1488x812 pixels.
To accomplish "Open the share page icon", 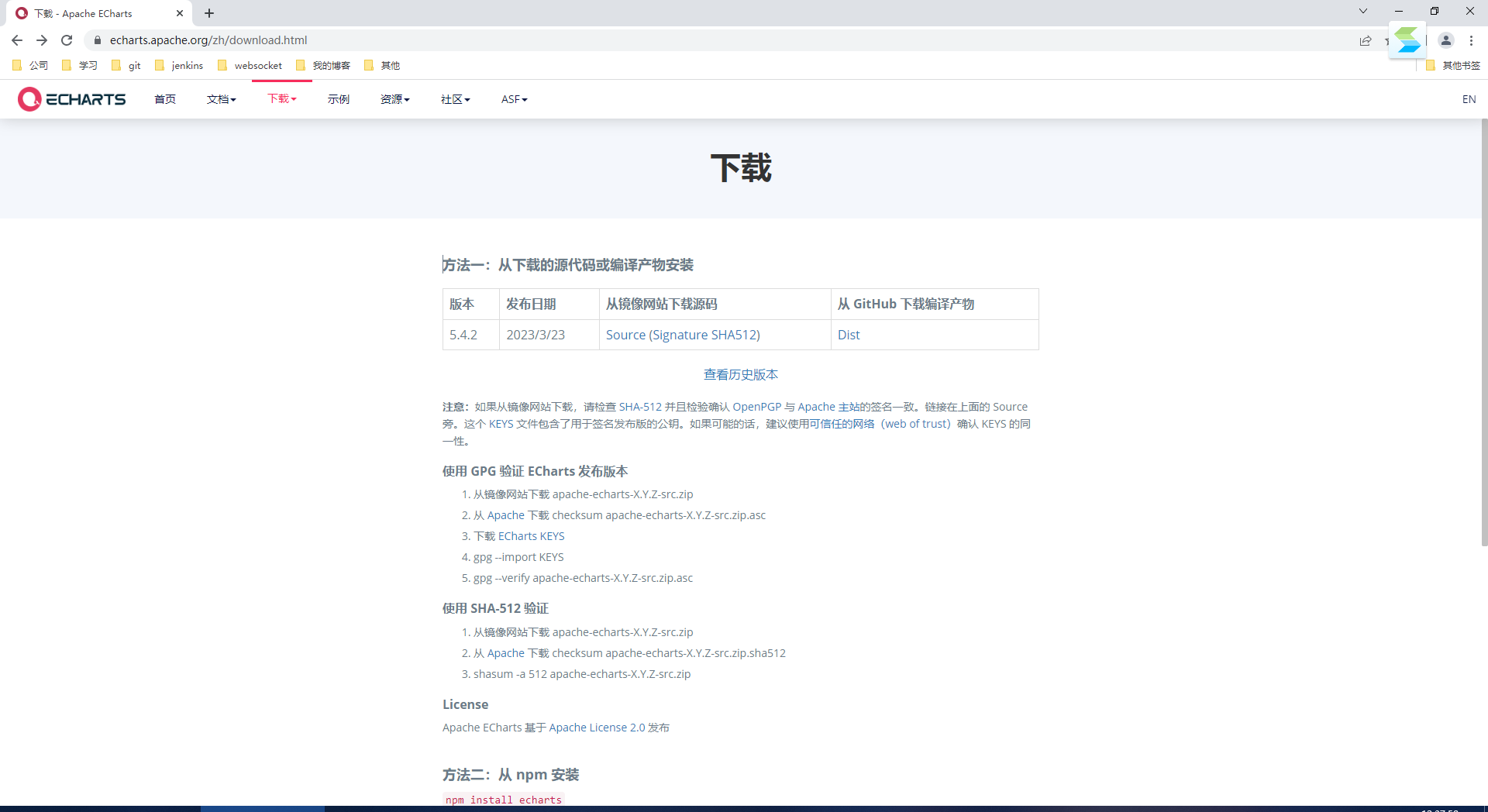I will pyautogui.click(x=1366, y=40).
